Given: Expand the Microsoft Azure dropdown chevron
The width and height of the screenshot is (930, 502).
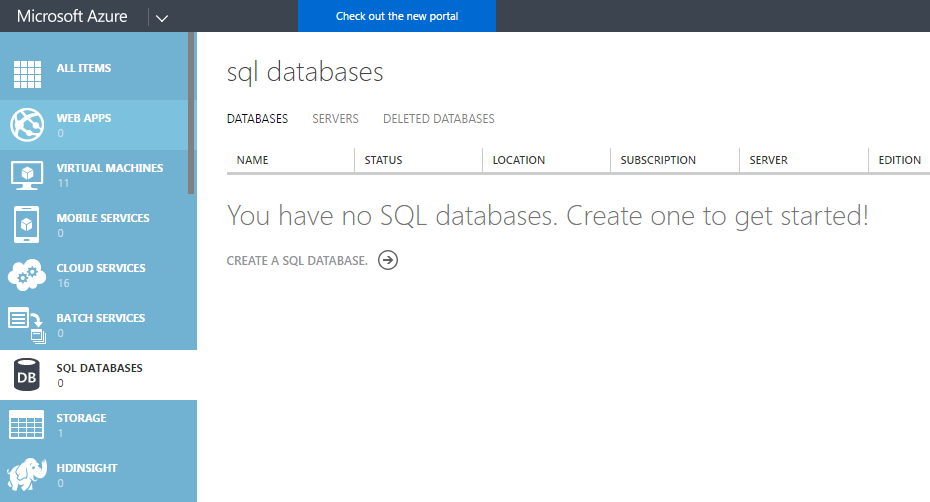Looking at the screenshot, I should [x=162, y=18].
